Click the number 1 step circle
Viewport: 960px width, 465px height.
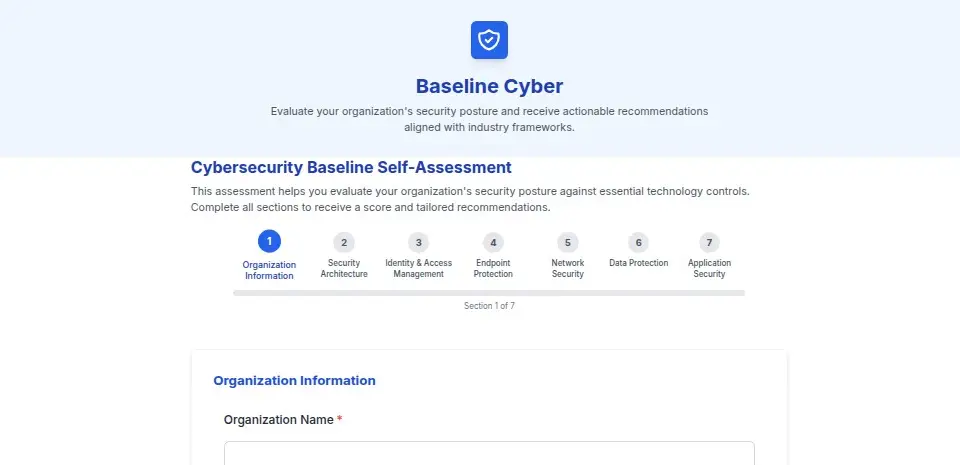point(269,242)
